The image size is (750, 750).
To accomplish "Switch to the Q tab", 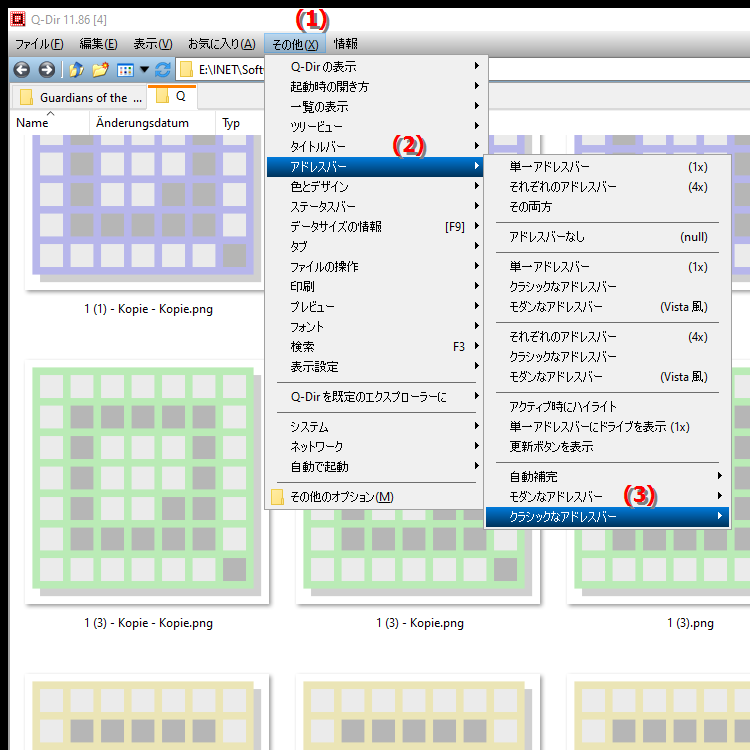I will tap(172, 97).
